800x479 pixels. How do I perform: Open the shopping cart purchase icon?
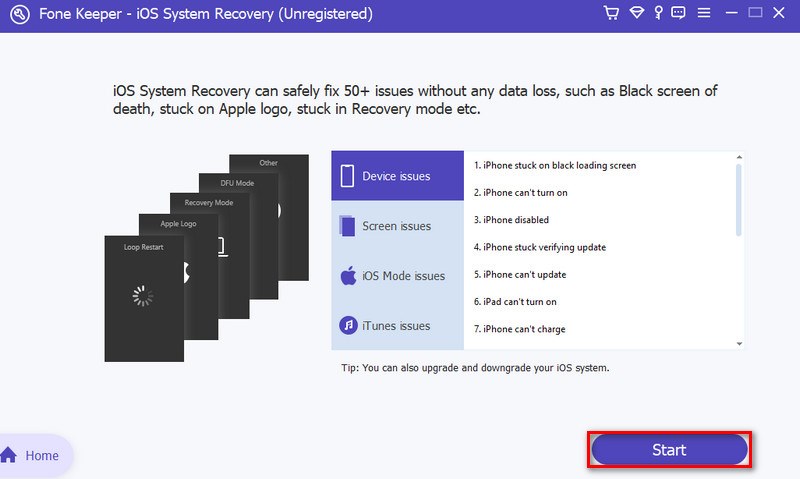pos(611,12)
